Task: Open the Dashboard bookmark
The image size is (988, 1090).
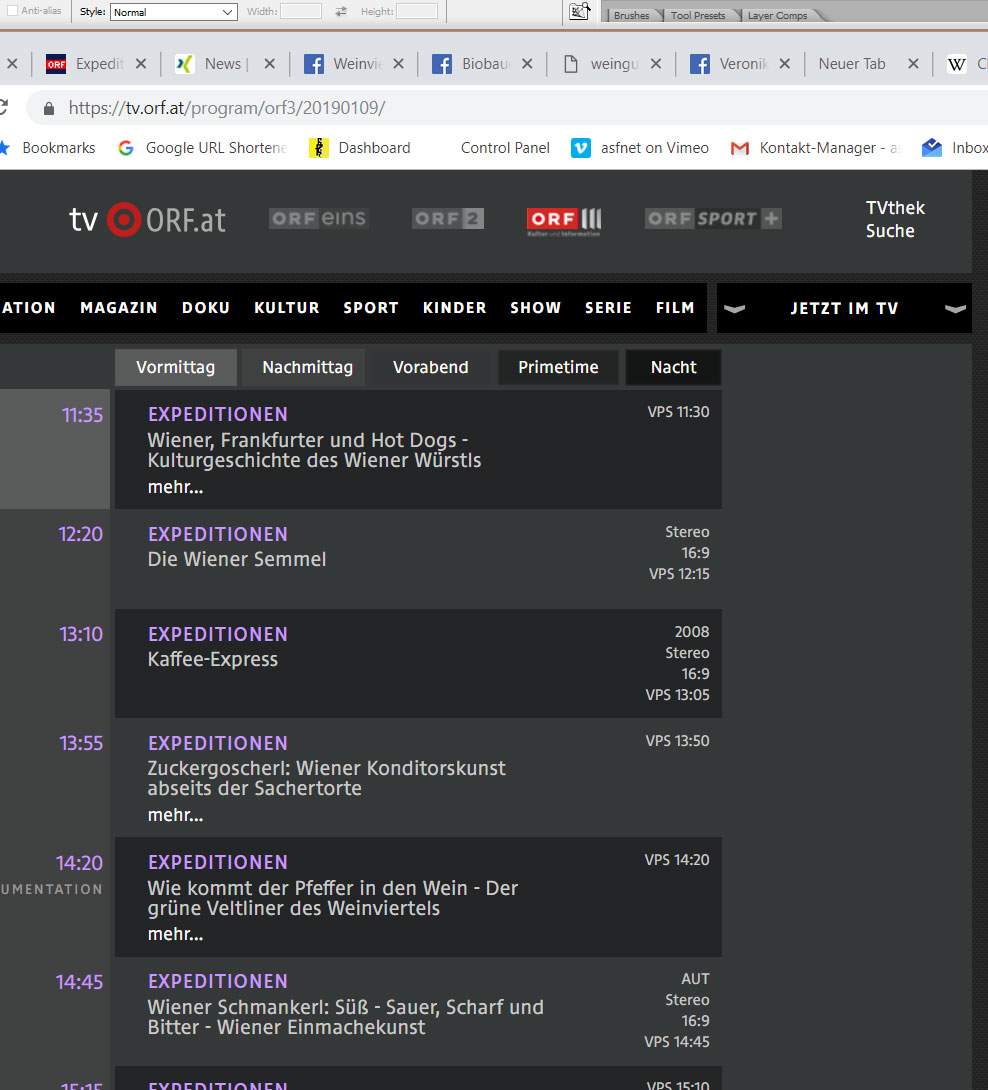Action: 359,148
